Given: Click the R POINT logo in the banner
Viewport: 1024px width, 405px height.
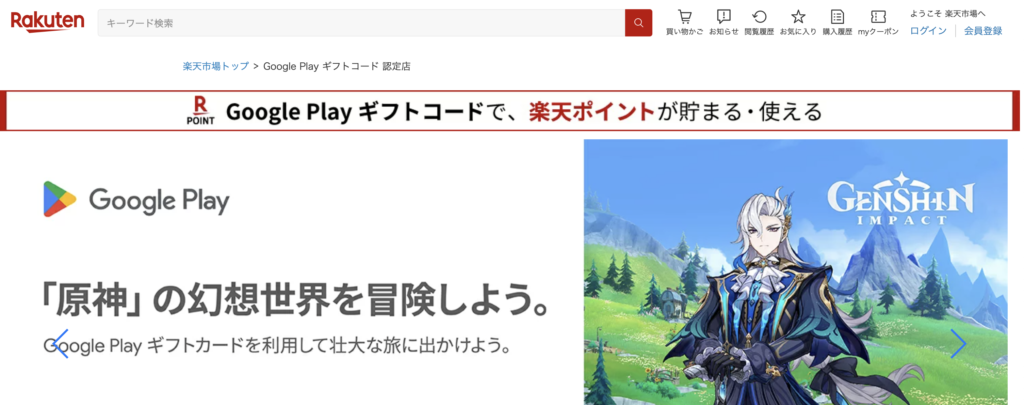Looking at the screenshot, I should click(201, 111).
